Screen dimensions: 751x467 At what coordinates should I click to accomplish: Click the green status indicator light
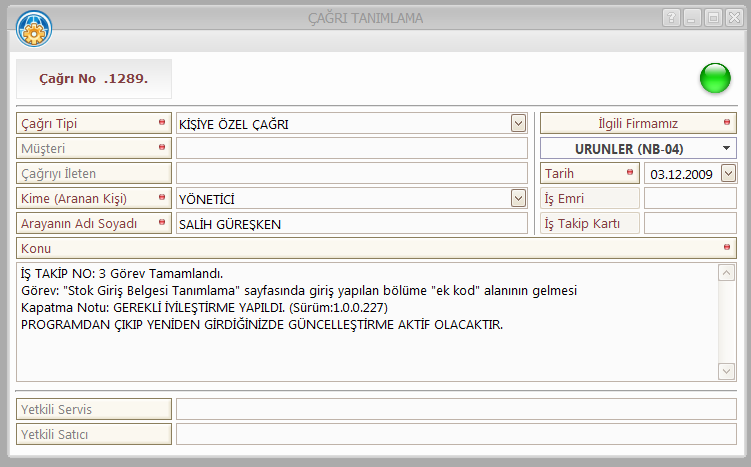715,78
